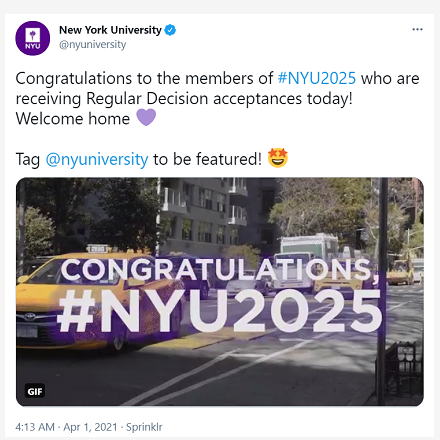Open the 4:13 AM · Apr 1, 2021 timestamp
This screenshot has width=440, height=440.
click(66, 427)
